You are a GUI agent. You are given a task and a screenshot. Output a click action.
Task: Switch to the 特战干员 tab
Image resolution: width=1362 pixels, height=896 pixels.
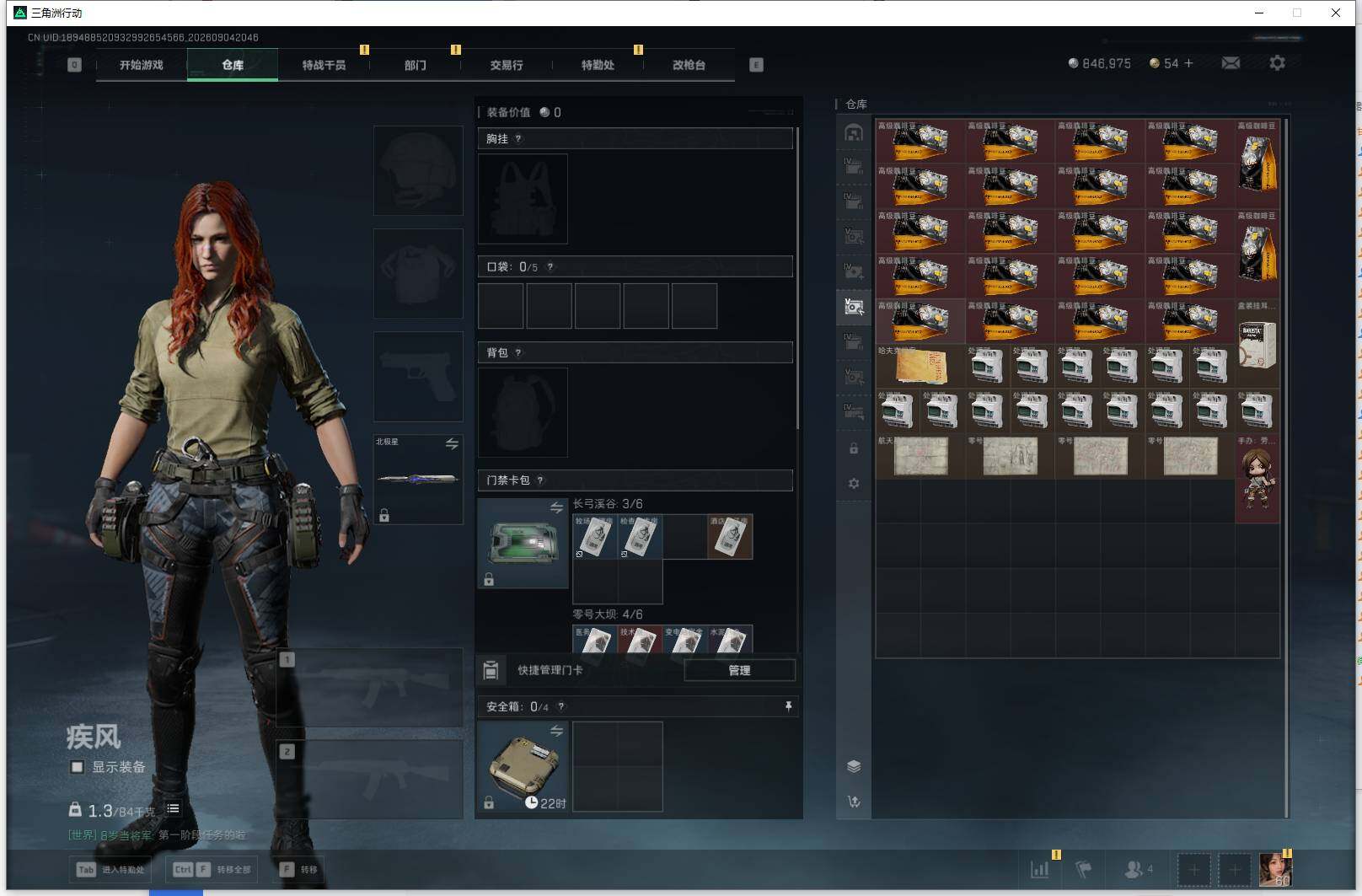point(324,65)
